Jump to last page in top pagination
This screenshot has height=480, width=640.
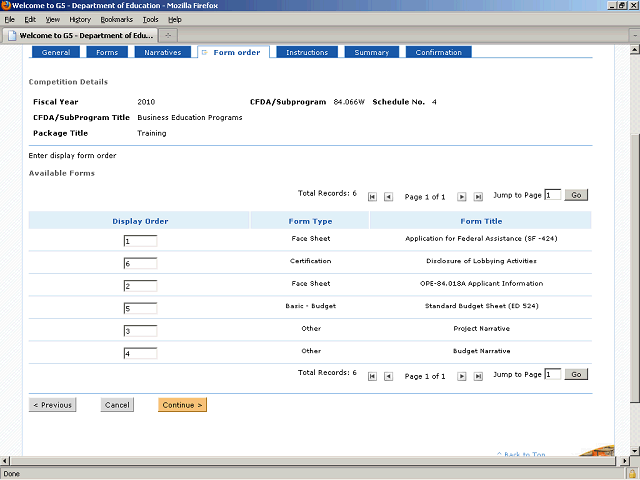pos(478,197)
